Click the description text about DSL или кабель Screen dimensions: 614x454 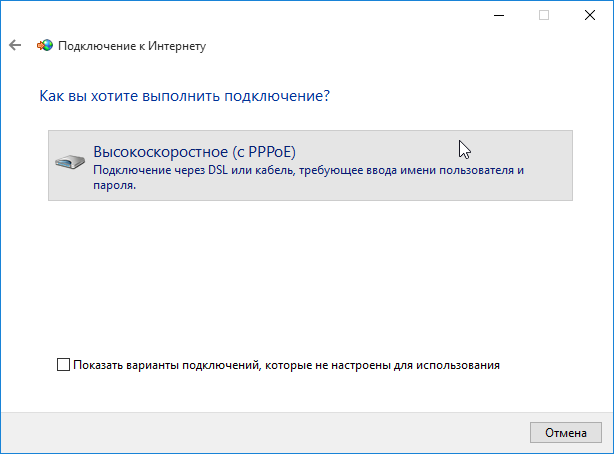(308, 177)
